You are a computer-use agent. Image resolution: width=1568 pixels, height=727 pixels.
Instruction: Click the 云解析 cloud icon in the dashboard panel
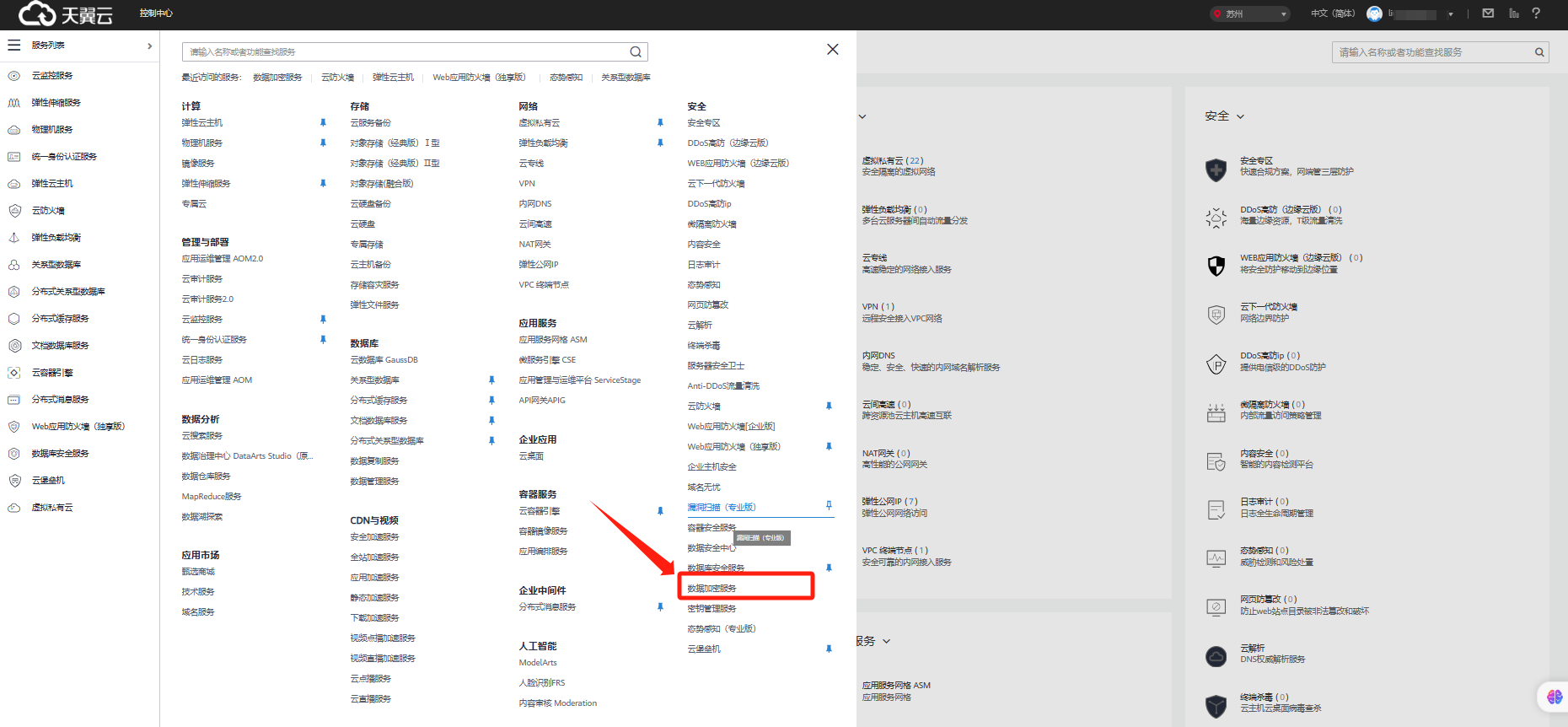tap(1216, 656)
